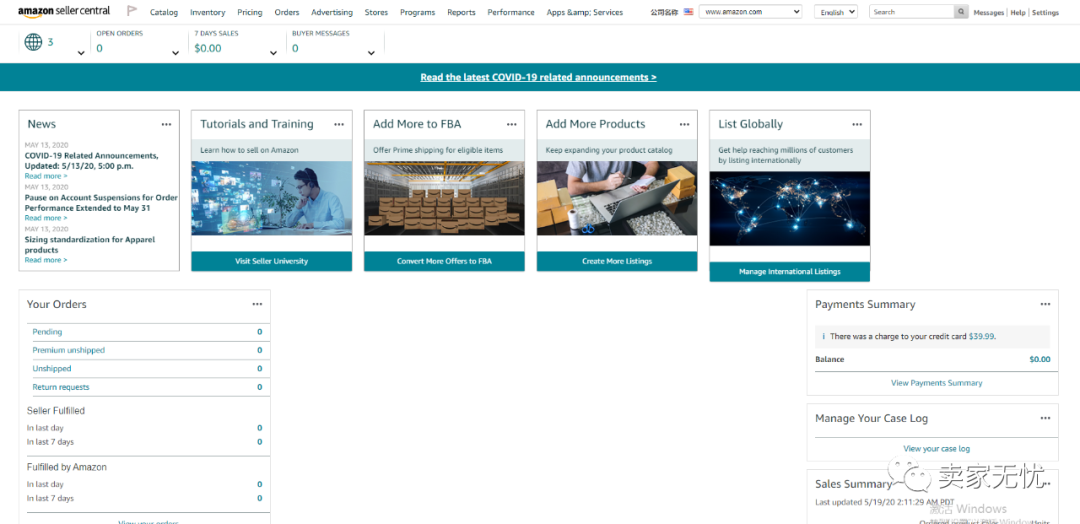1080x524 pixels.
Task: Read more about Sizing standardization for Apparel
Action: (46, 260)
